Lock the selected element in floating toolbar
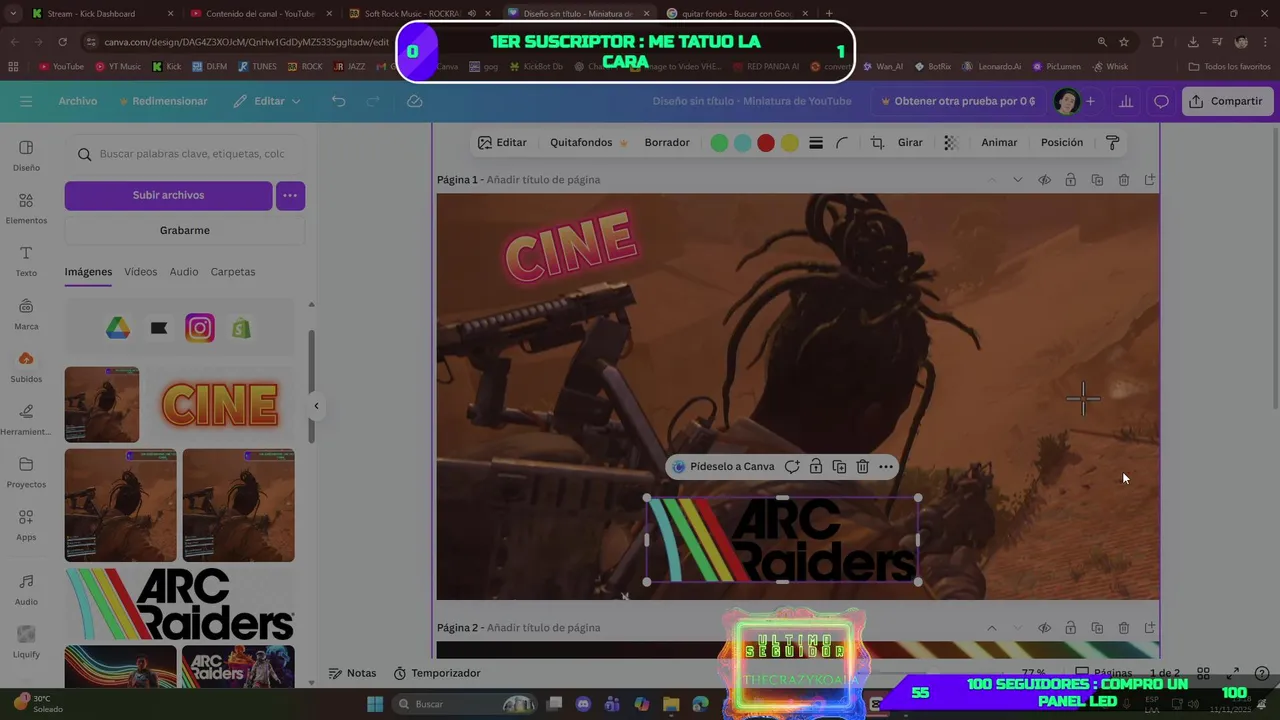Viewport: 1280px width, 720px height. tap(816, 467)
